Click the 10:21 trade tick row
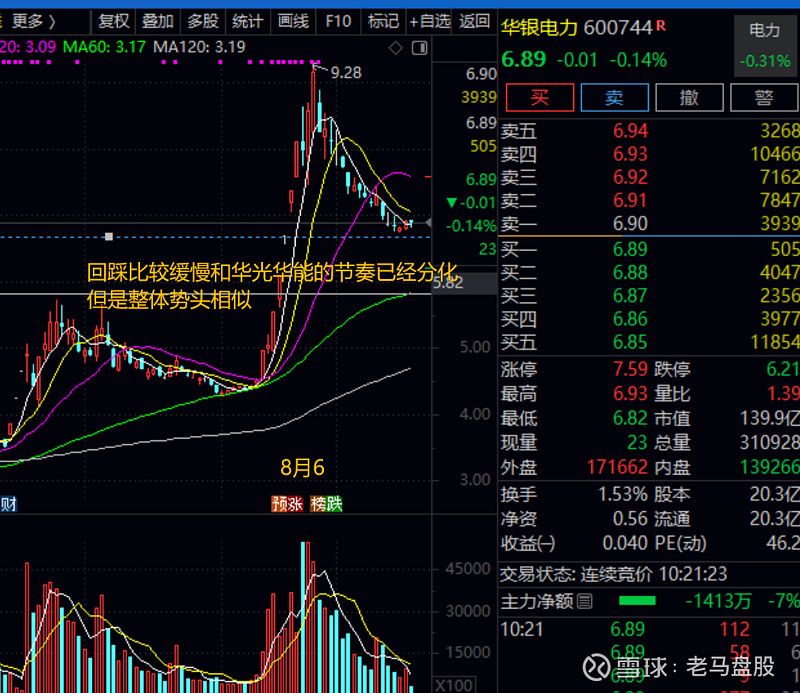The image size is (800, 693). click(649, 629)
